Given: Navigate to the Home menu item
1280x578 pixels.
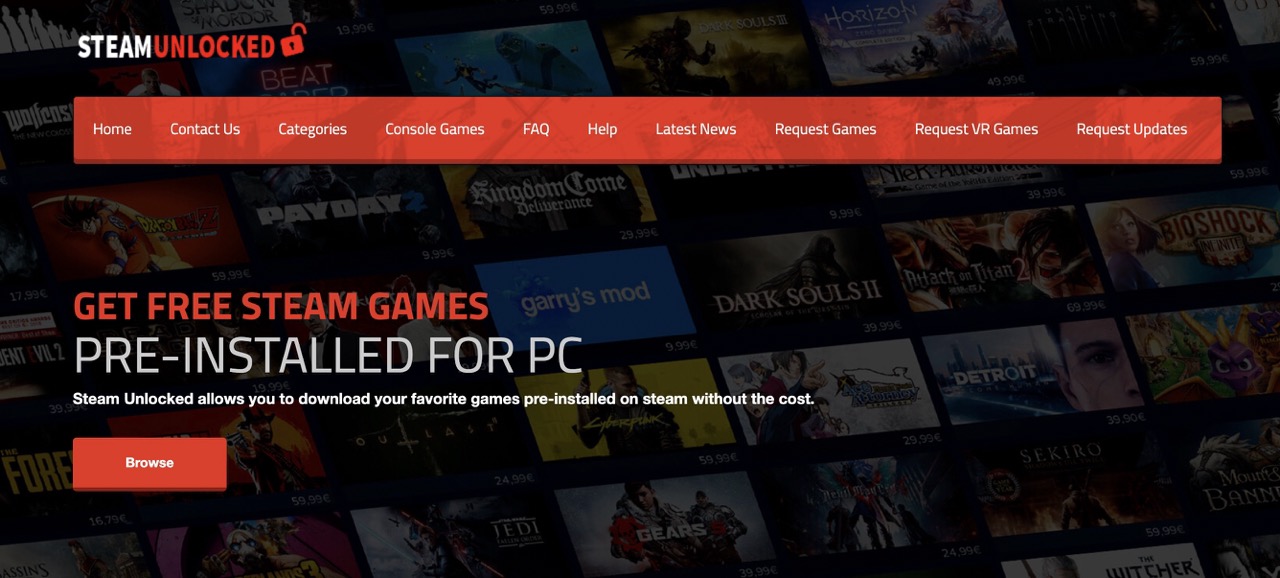Looking at the screenshot, I should coord(112,129).
